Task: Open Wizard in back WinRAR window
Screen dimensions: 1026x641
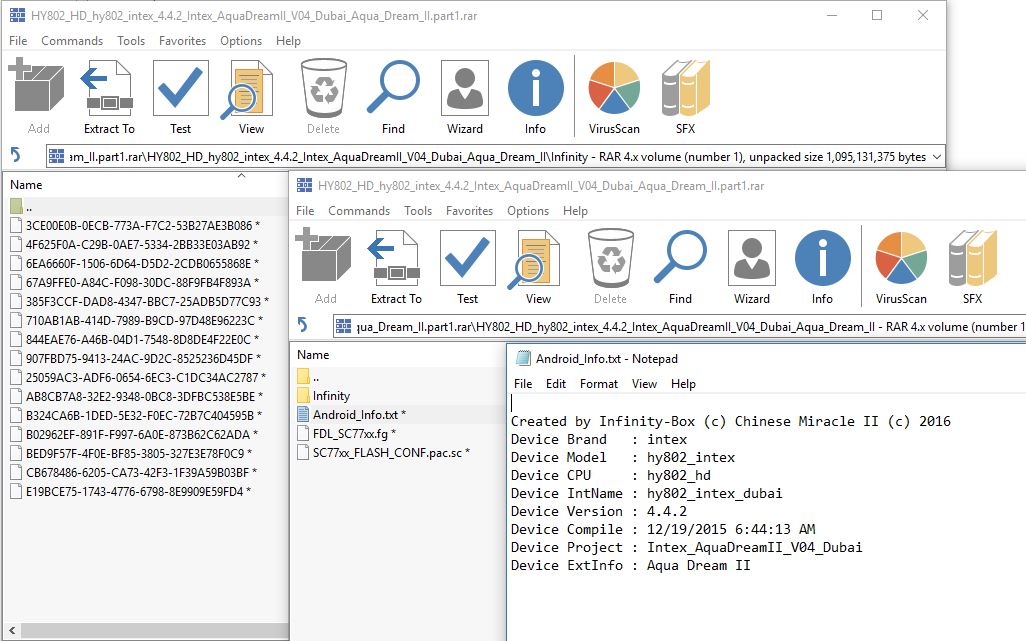Action: click(465, 88)
